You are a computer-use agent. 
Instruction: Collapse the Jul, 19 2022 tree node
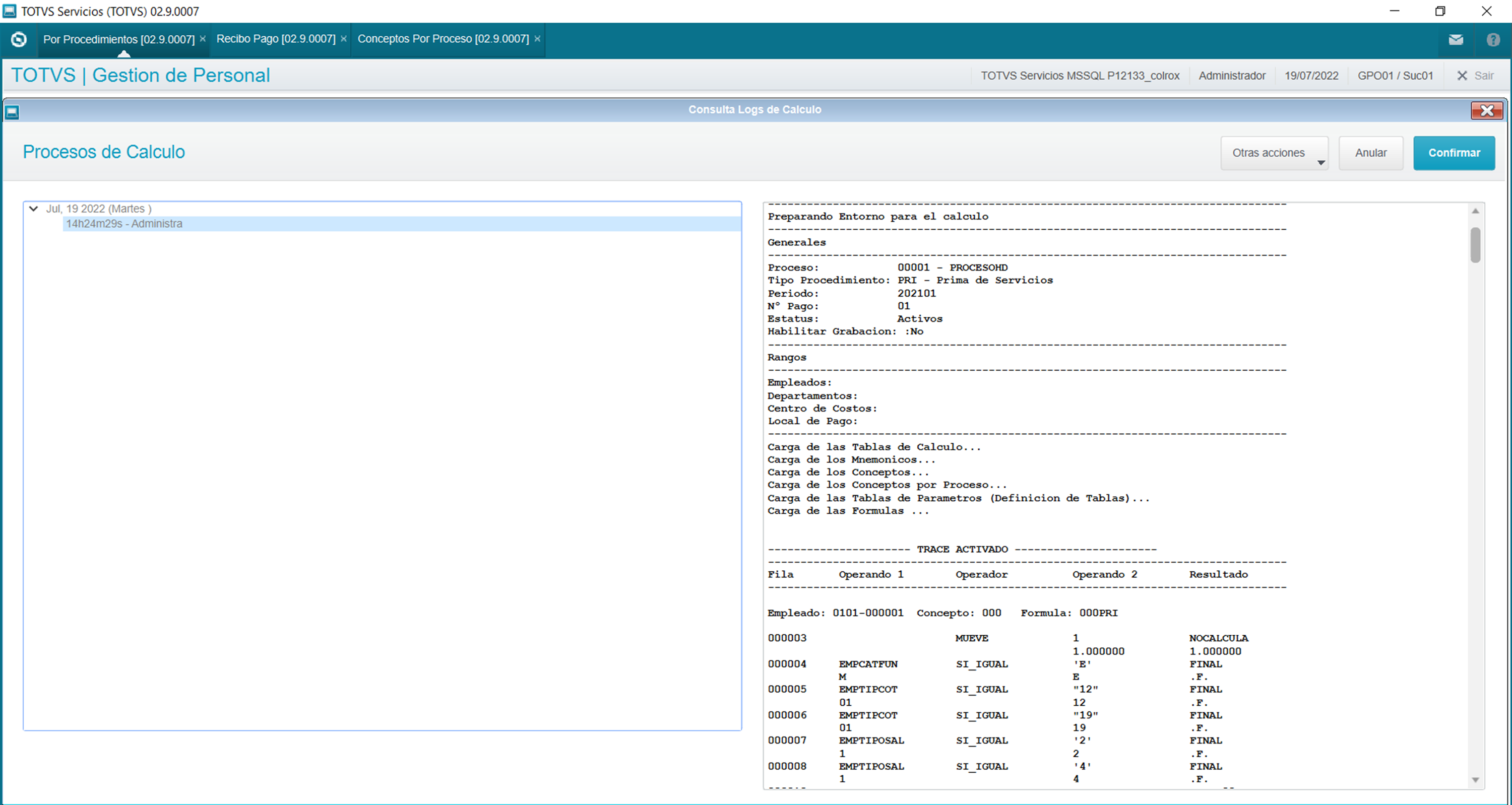33,208
